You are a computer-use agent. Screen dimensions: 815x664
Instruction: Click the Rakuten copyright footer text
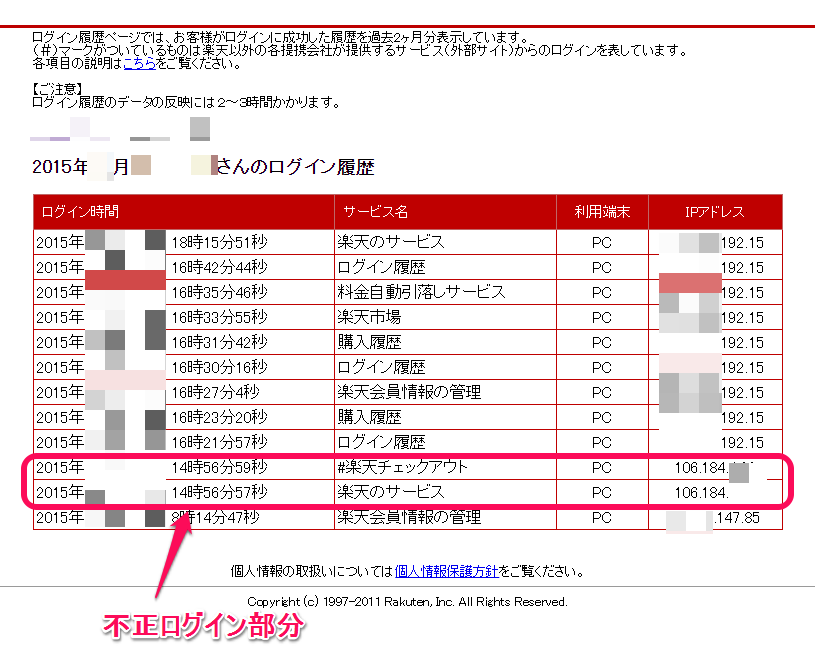408,602
